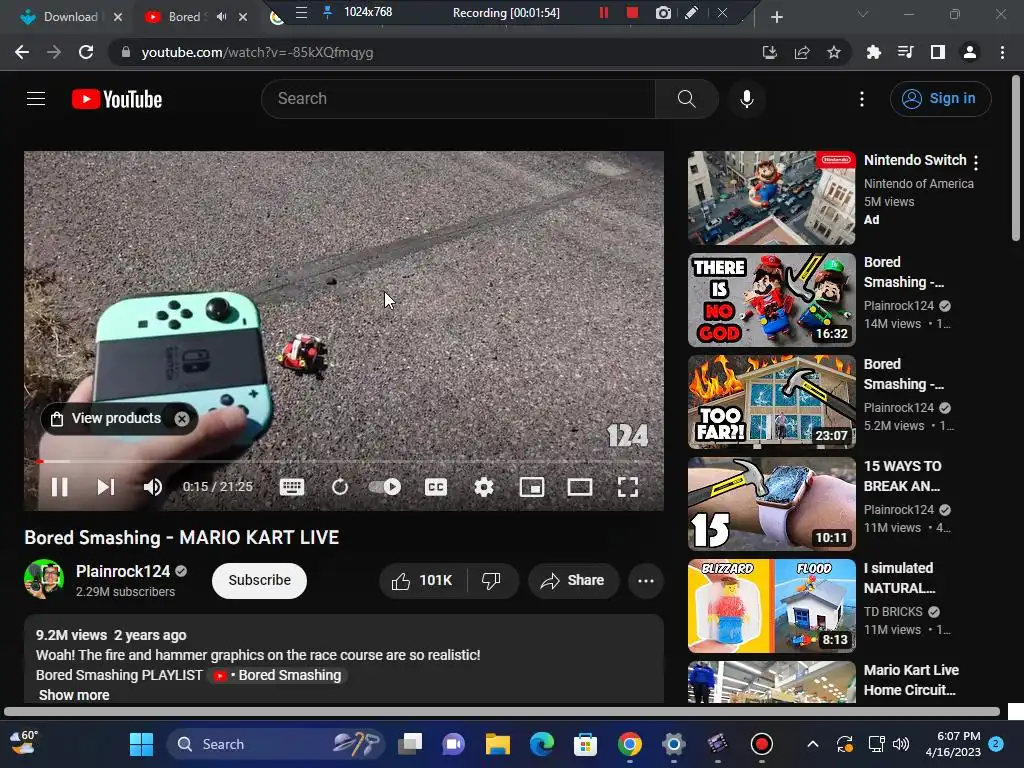
Task: Play the THERE IS NO GOD video thumbnail
Action: tap(771, 300)
